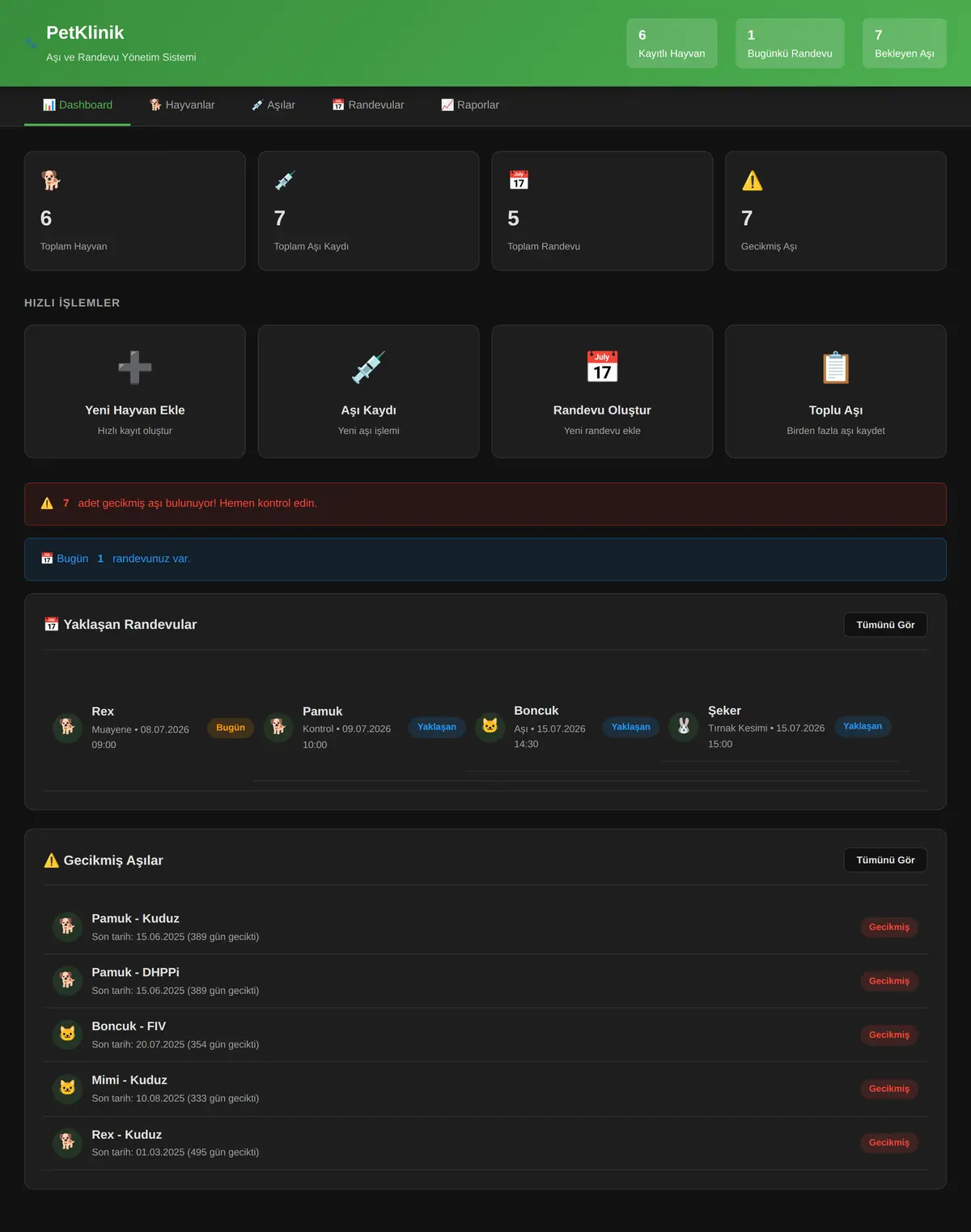The height and width of the screenshot is (1232, 971).
Task: Open the Aşılar tab
Action: pos(273,105)
